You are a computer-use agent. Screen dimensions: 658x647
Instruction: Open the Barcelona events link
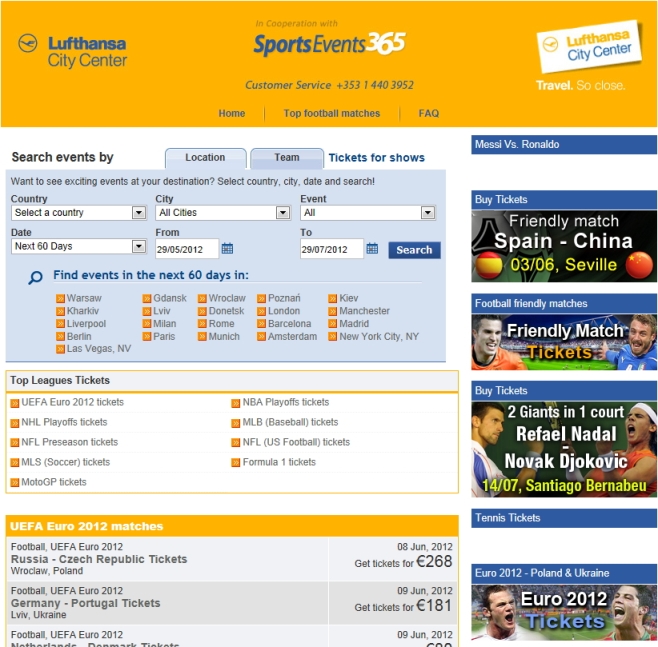pos(290,324)
